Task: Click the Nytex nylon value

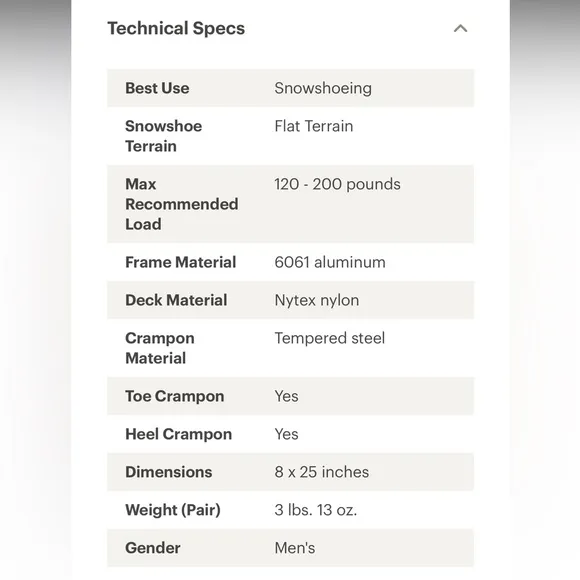Action: pyautogui.click(x=317, y=300)
